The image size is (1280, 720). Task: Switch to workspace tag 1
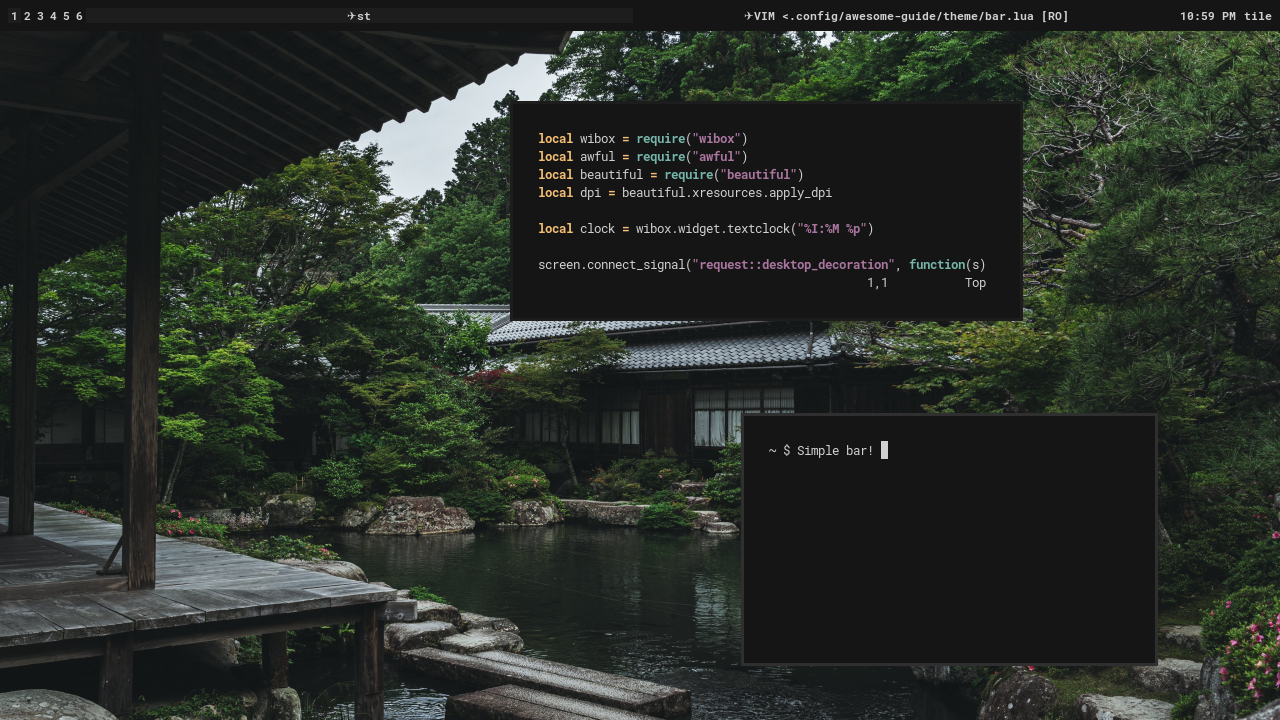point(14,16)
